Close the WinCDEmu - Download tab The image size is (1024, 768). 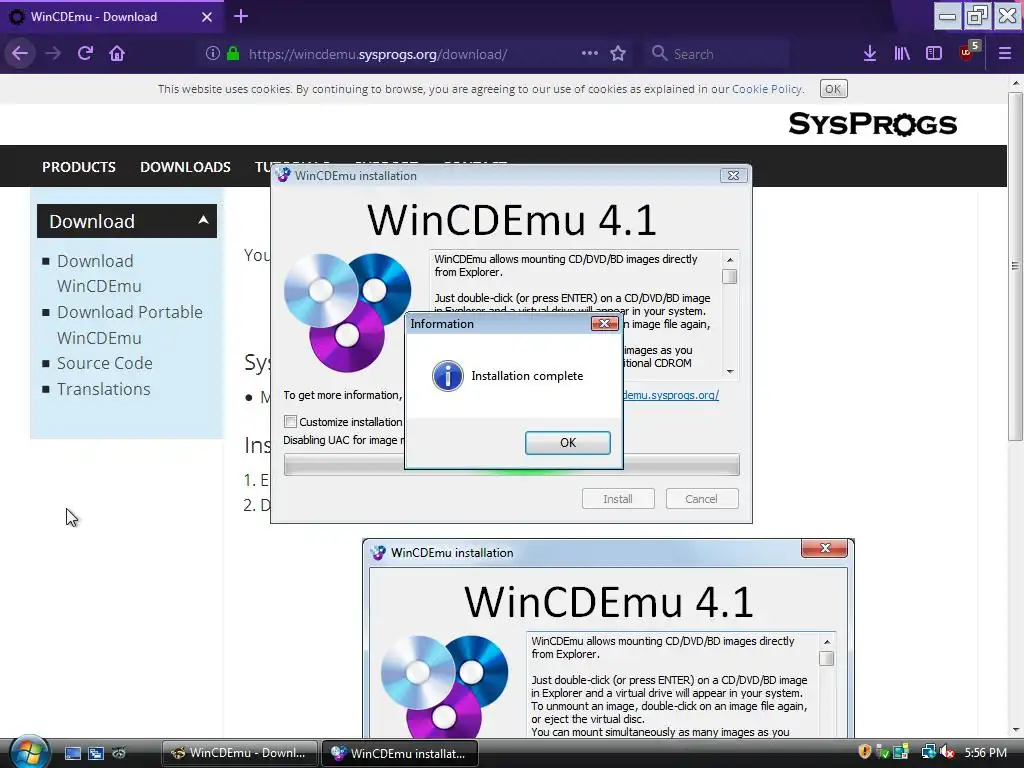(207, 17)
